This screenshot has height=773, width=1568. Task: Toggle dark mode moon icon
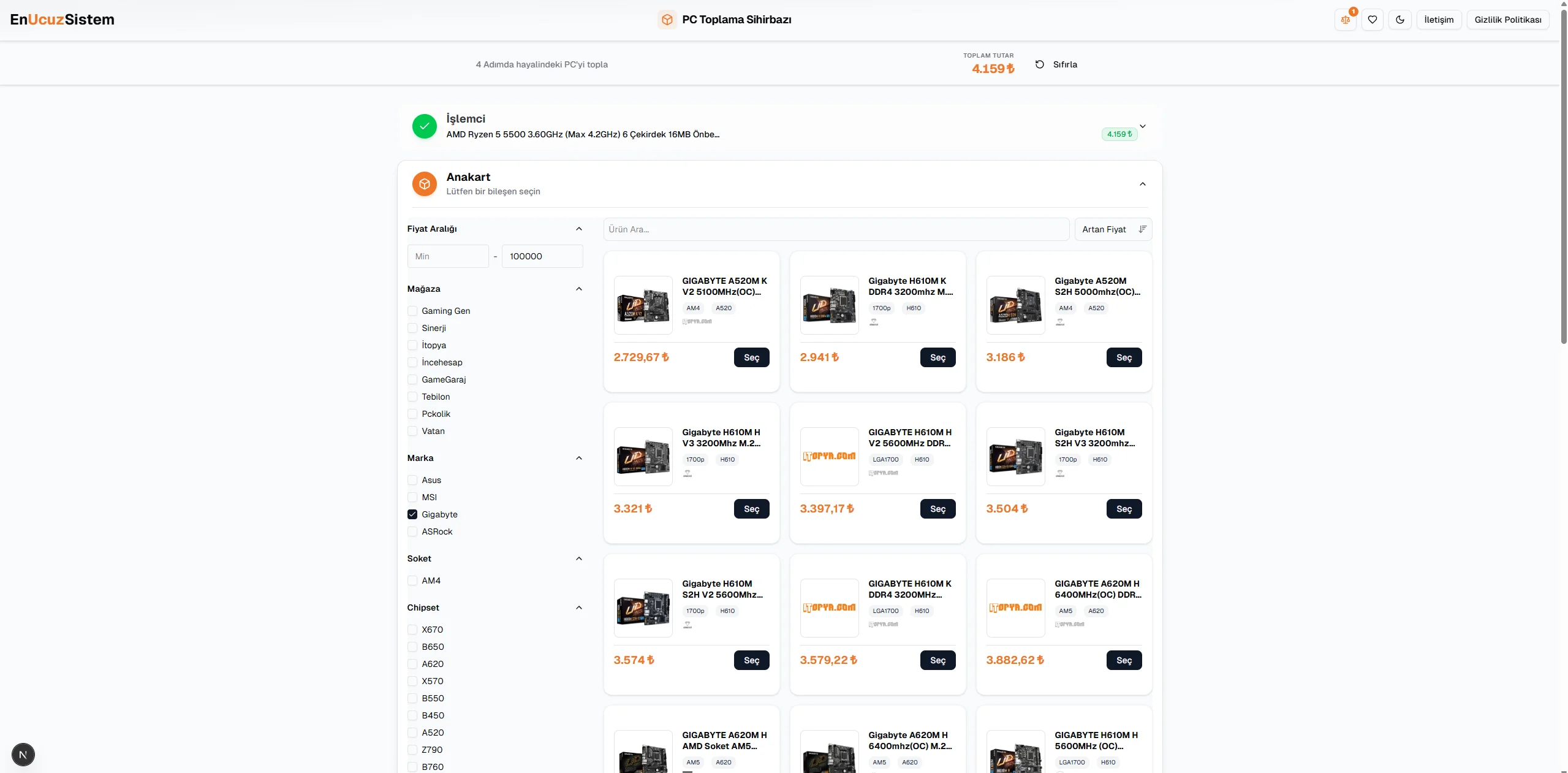[1400, 20]
